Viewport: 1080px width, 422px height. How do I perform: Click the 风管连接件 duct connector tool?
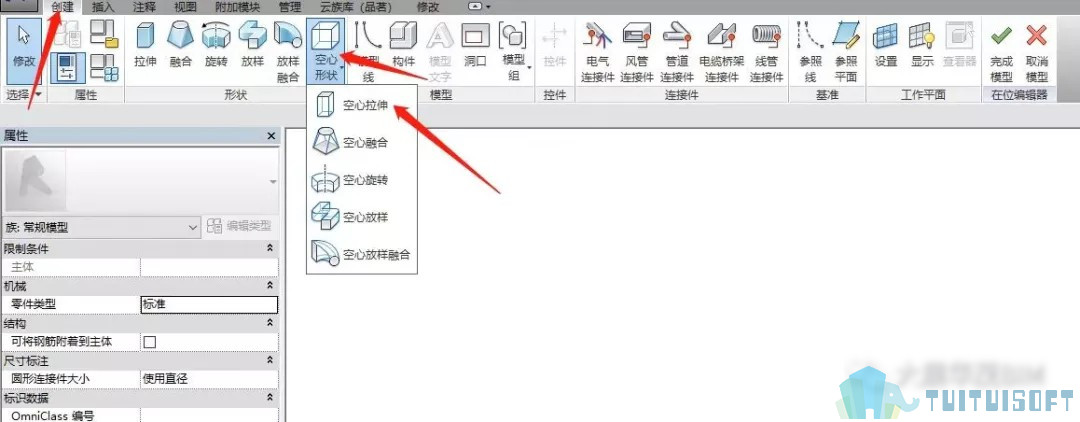[x=637, y=51]
